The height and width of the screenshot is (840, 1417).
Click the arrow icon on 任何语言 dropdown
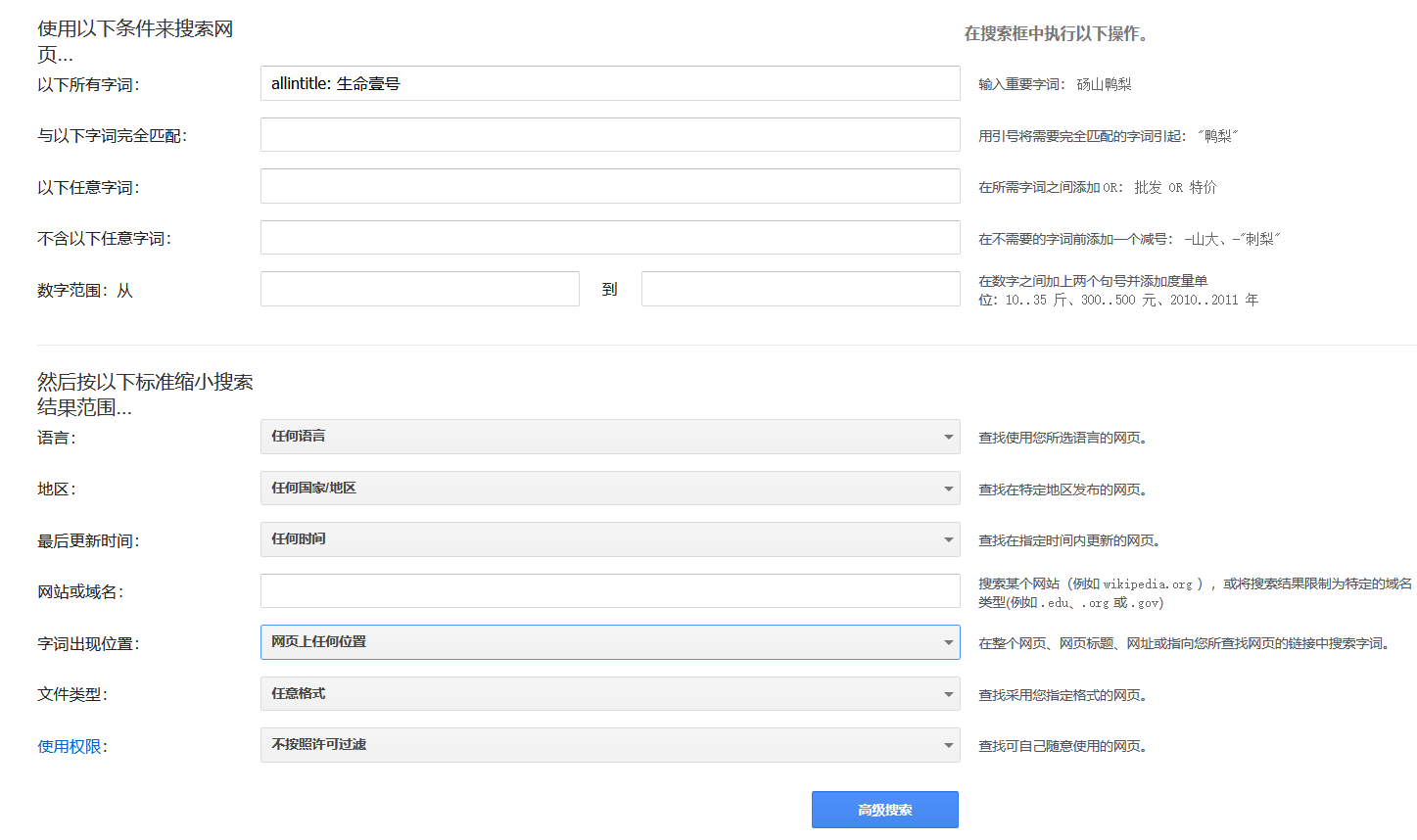[x=948, y=438]
